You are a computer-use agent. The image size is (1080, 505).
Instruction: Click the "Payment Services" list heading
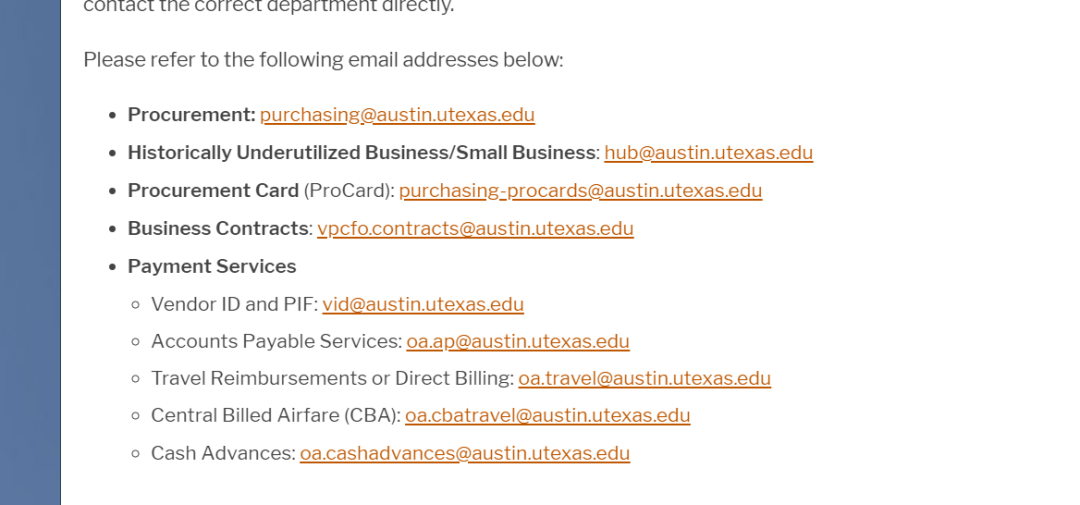pos(212,267)
